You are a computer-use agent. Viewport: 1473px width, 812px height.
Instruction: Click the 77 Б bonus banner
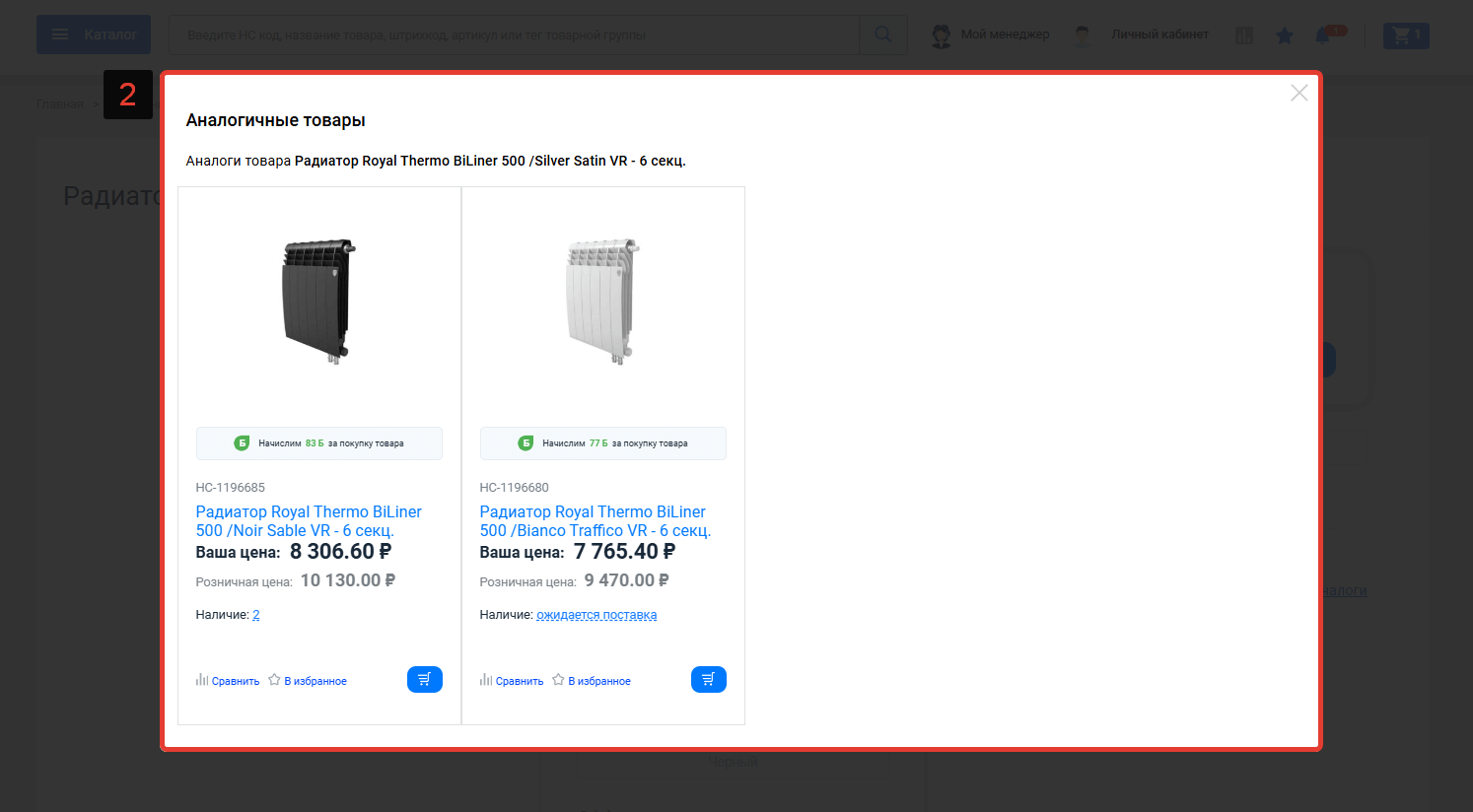[x=603, y=443]
